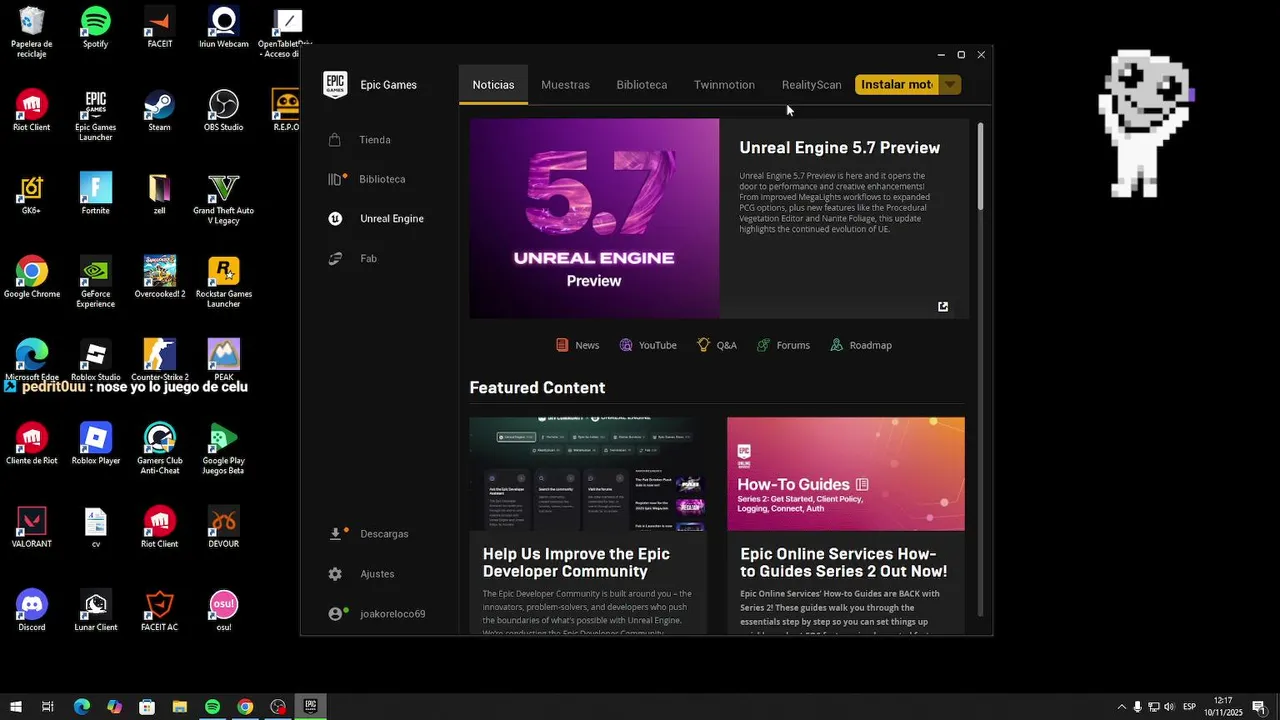Select the VALORANT desktop icon
Screen dimensions: 1280x720
31,527
